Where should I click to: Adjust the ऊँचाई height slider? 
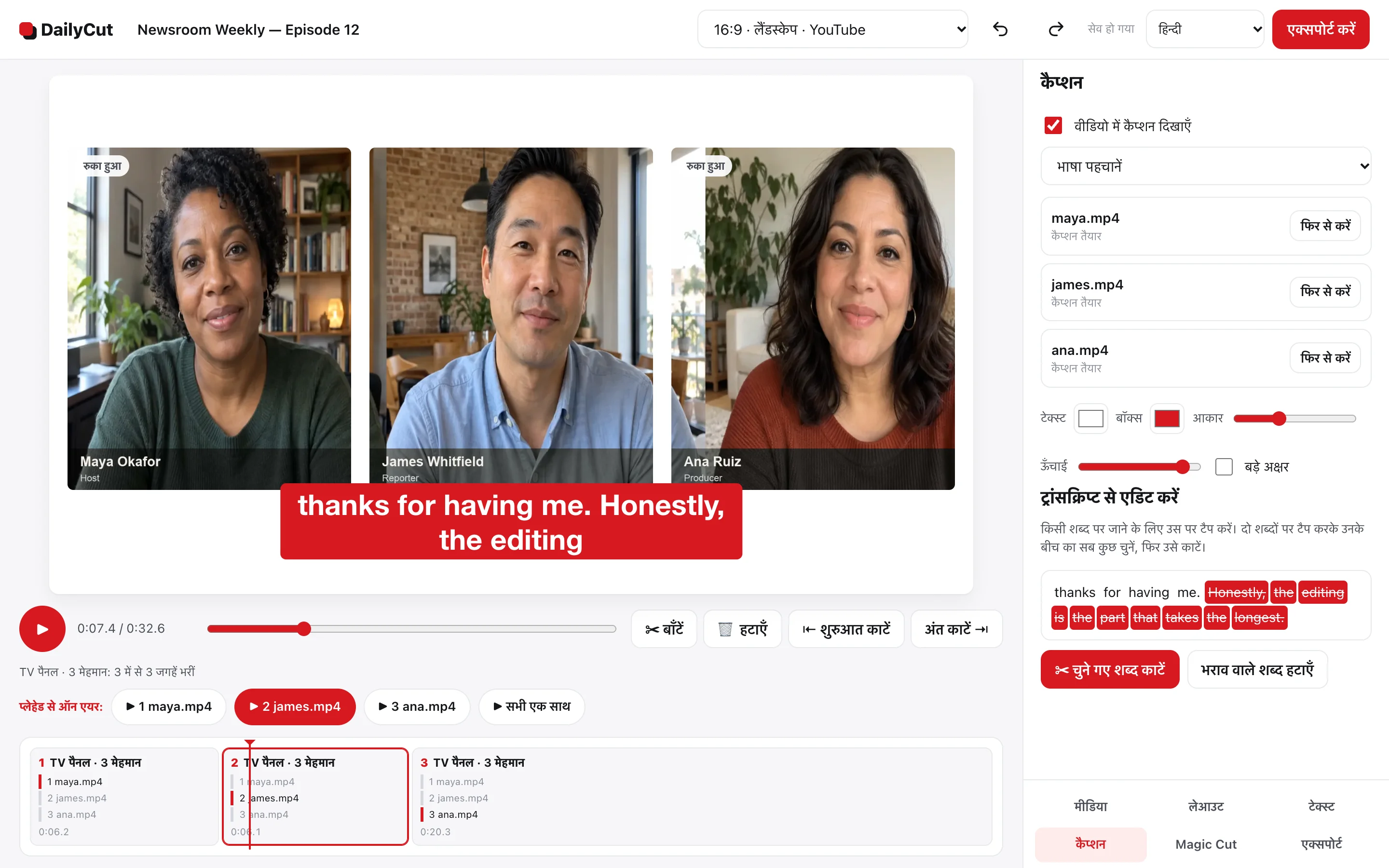coord(1139,467)
